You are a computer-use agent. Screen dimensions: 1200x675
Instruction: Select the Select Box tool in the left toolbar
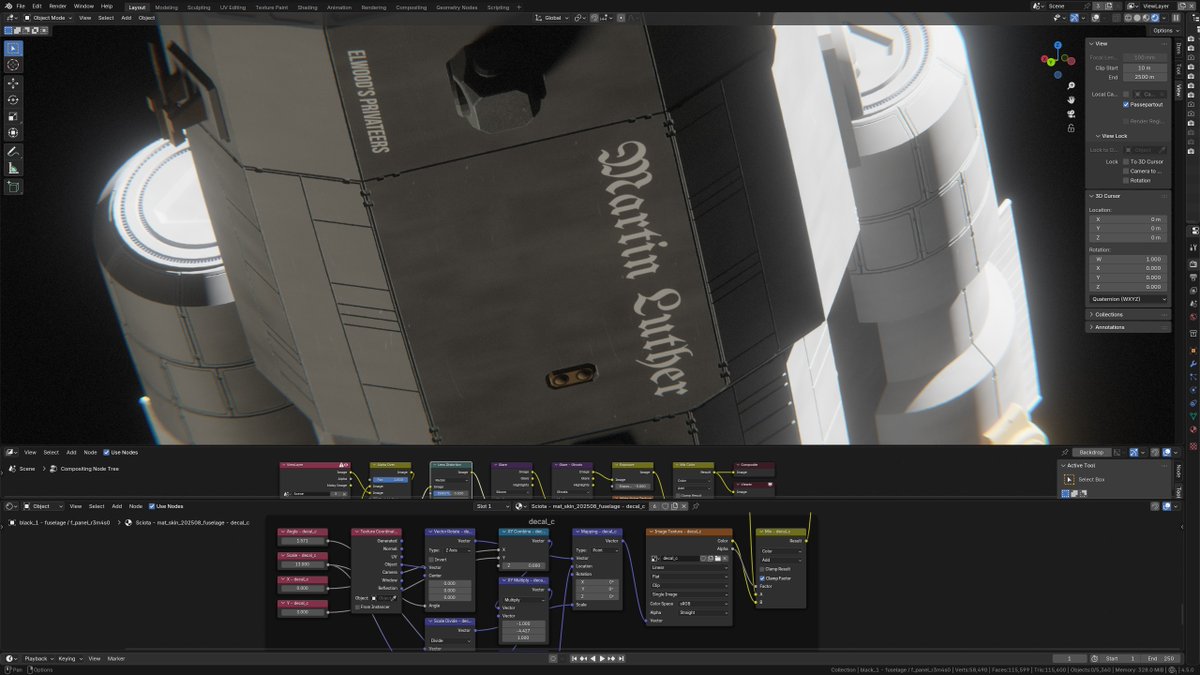(x=13, y=48)
